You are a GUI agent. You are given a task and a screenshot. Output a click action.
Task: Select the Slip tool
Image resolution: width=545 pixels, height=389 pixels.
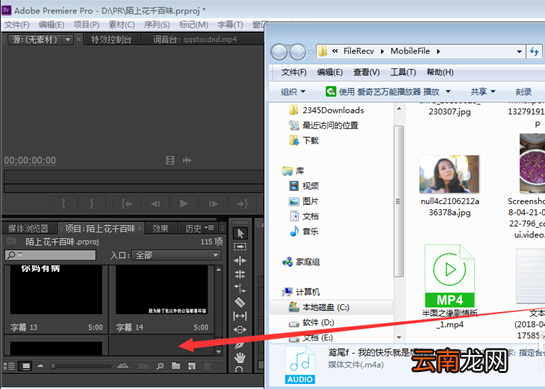coord(240,316)
